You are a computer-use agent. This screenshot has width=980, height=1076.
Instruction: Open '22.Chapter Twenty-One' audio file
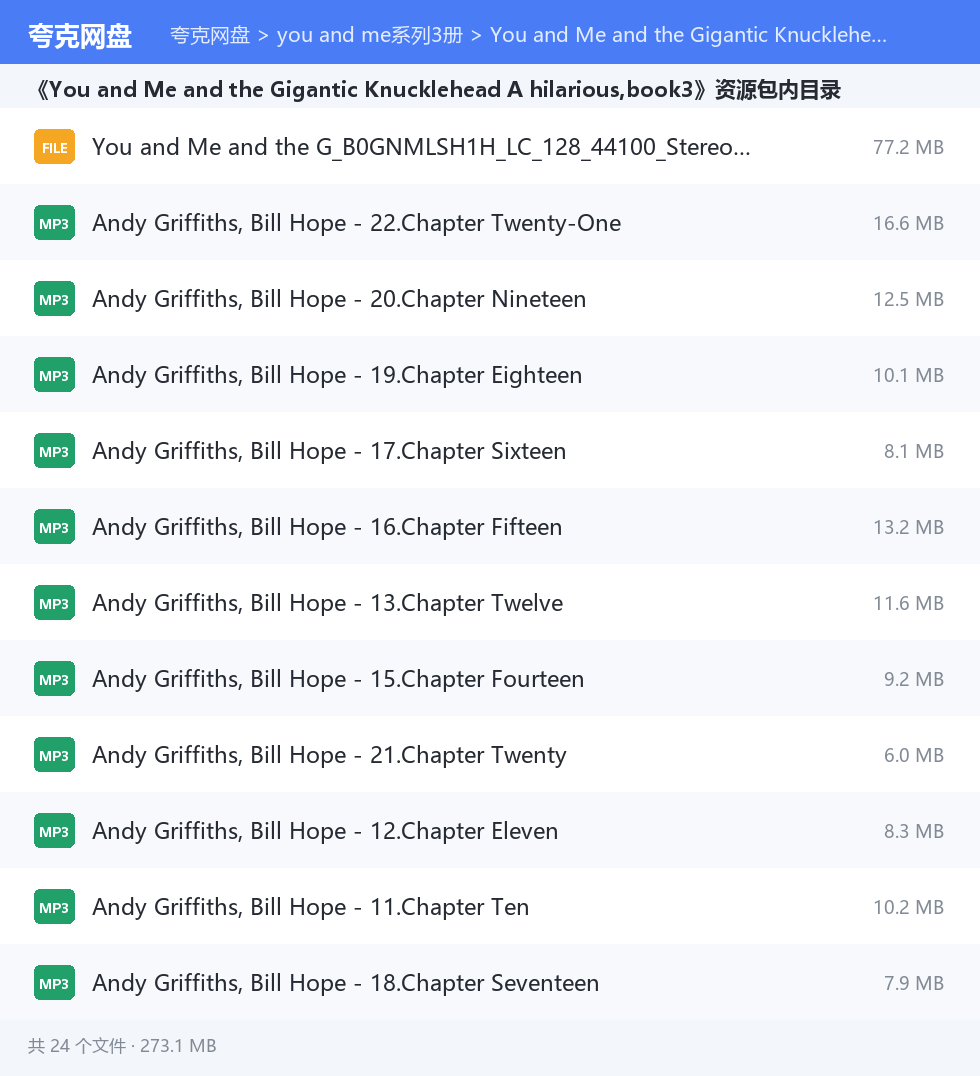click(x=357, y=223)
